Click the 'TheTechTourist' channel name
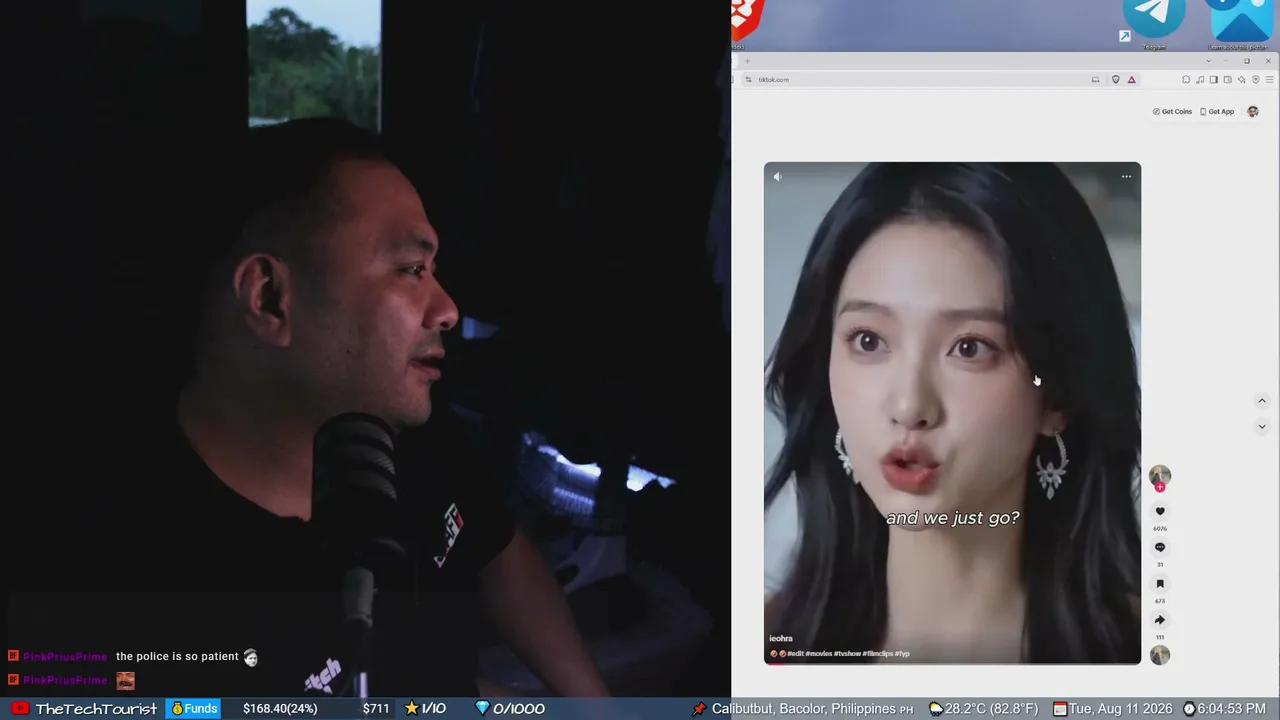 pyautogui.click(x=96, y=708)
